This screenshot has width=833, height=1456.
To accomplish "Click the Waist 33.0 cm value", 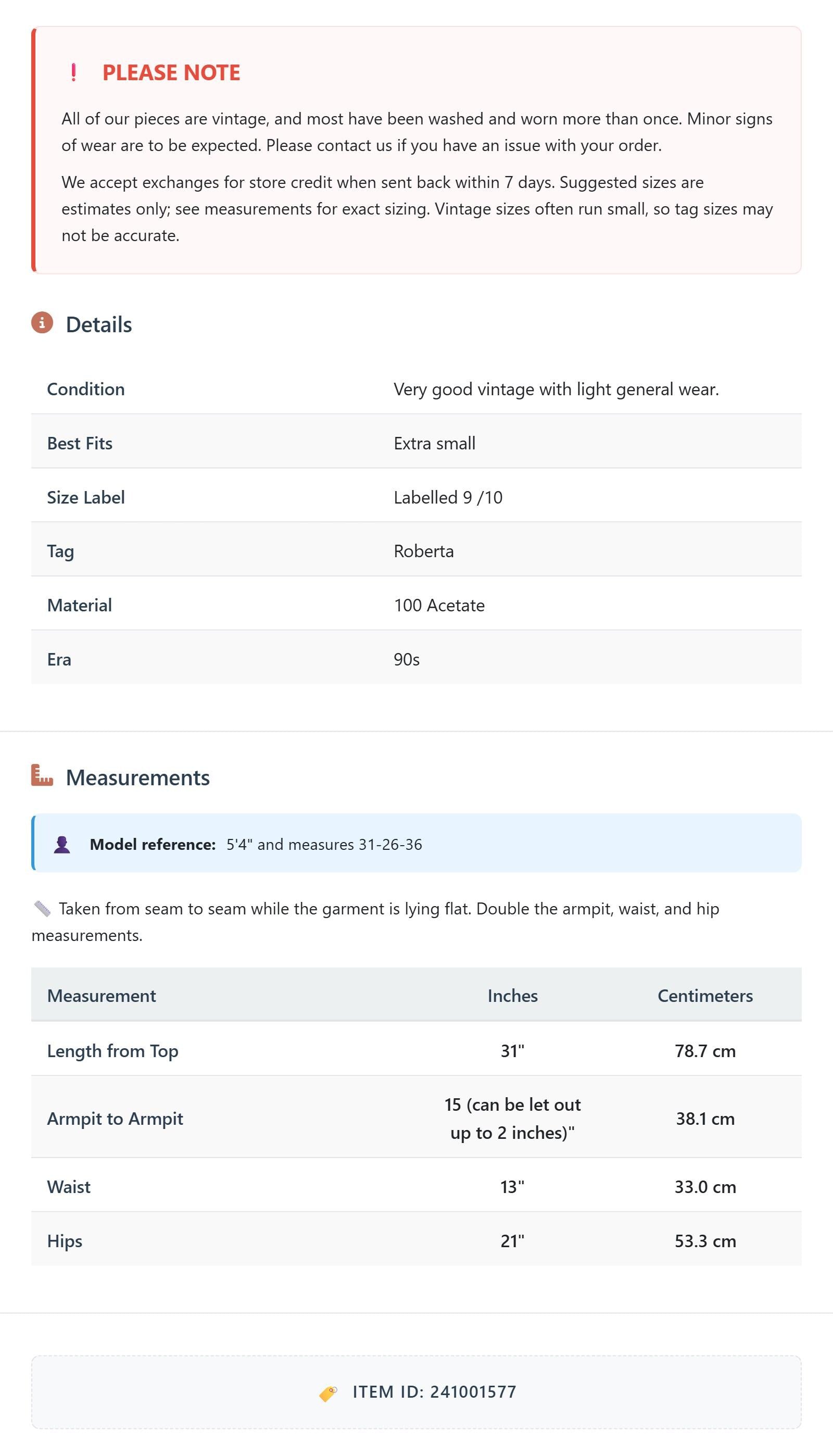I will click(x=705, y=1187).
